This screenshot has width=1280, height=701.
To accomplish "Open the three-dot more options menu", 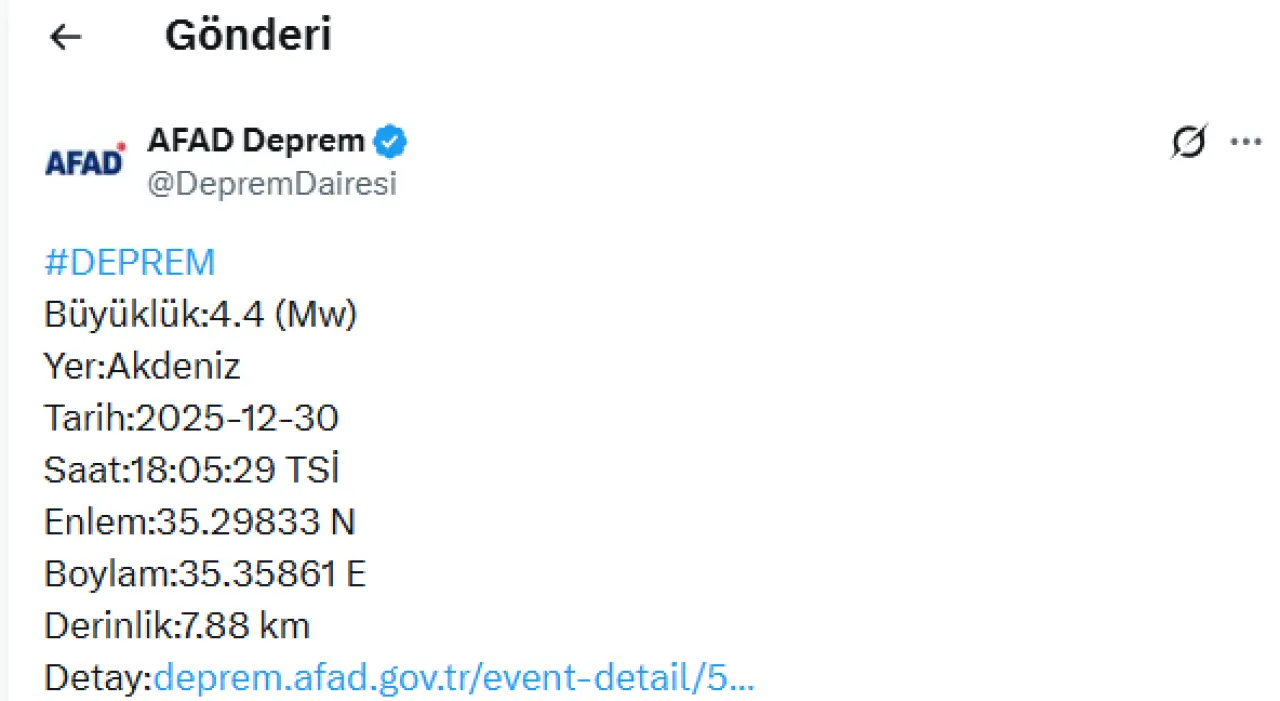I will click(1245, 143).
